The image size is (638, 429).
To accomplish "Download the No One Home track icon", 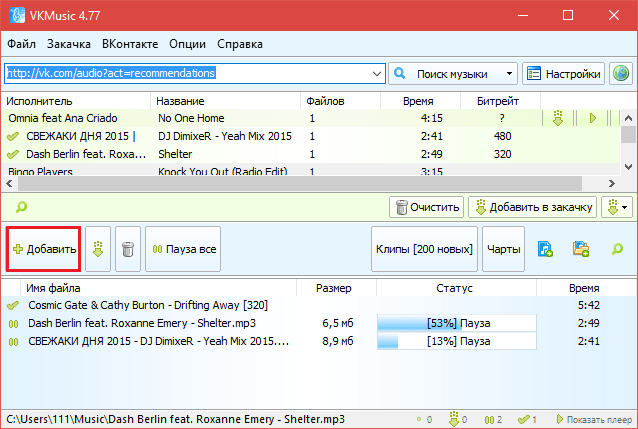I will pos(558,118).
